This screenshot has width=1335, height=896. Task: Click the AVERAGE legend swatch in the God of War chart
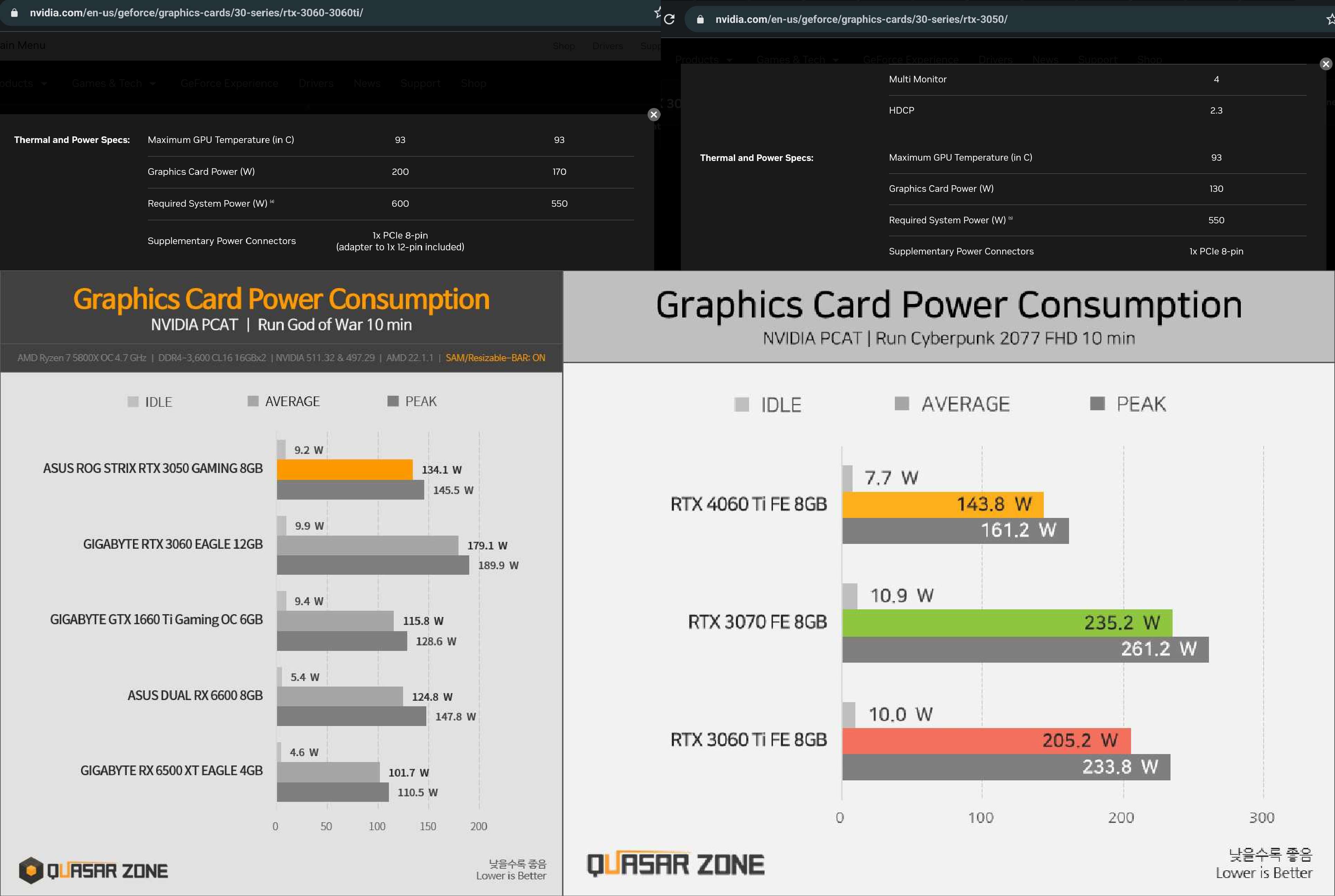pos(253,401)
